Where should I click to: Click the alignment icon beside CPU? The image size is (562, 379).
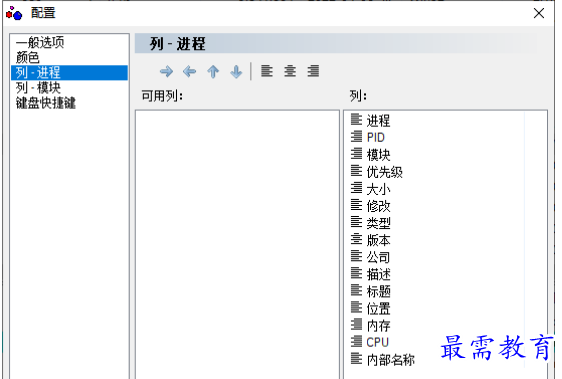click(356, 341)
